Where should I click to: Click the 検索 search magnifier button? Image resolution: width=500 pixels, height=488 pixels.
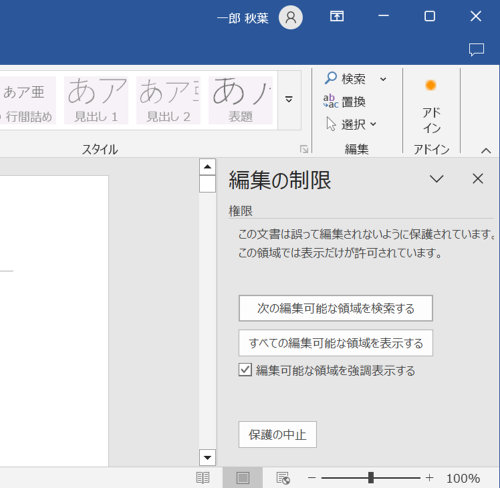coord(345,79)
